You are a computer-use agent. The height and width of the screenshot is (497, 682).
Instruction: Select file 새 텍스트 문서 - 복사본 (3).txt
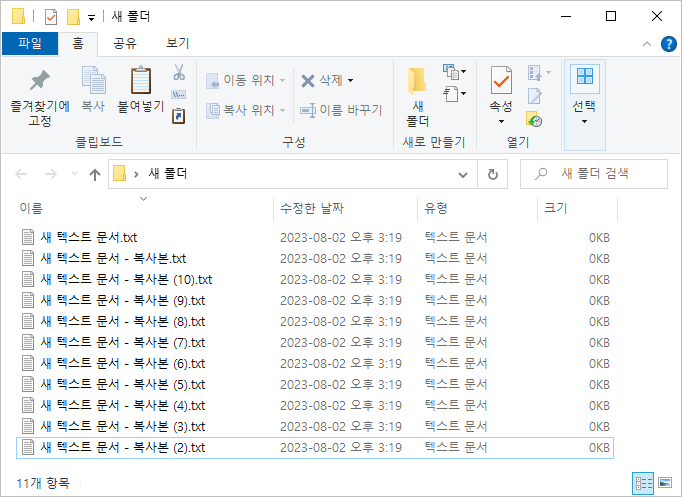pyautogui.click(x=315, y=427)
